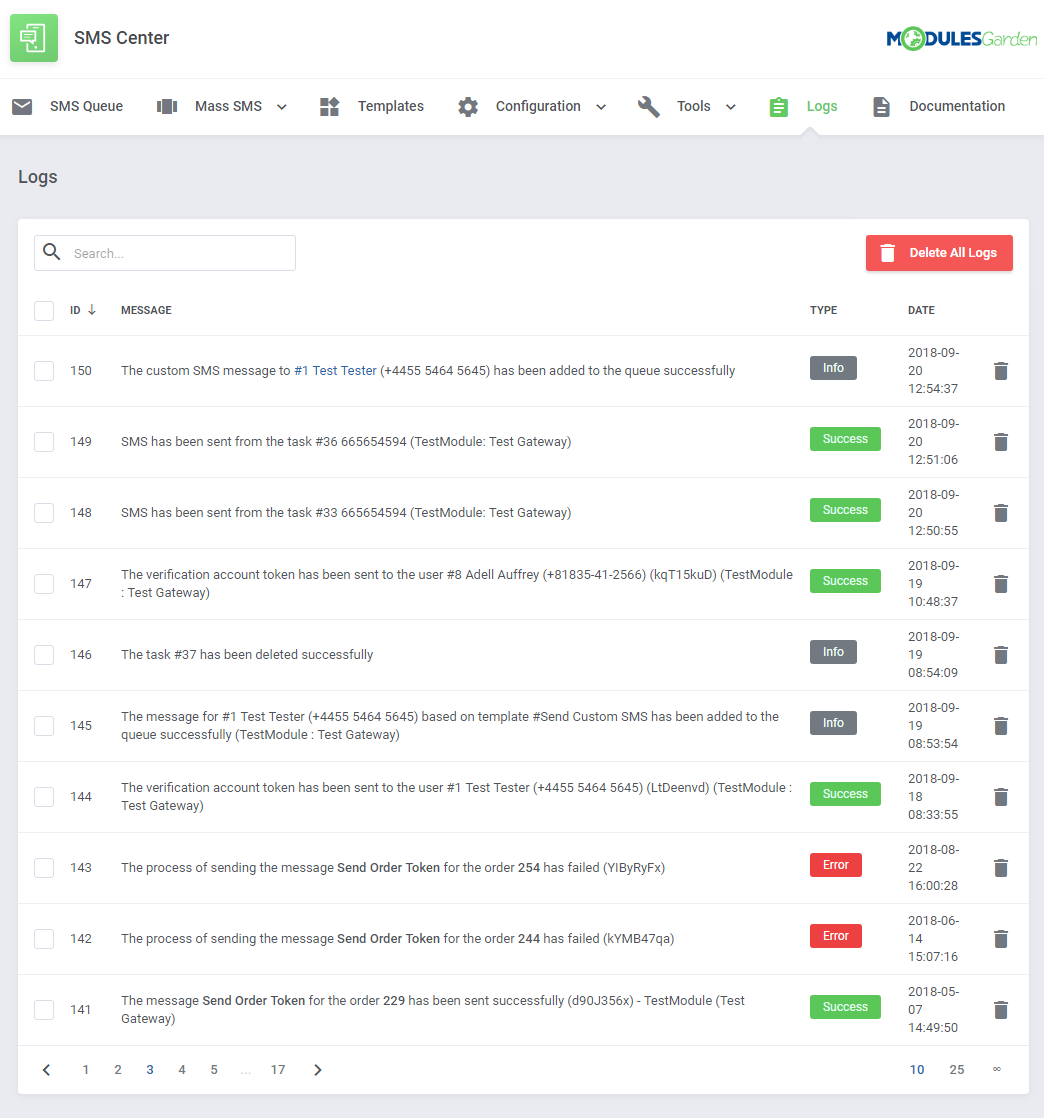Click the Success badge on log 141
The width and height of the screenshot is (1044, 1118).
pyautogui.click(x=845, y=1007)
